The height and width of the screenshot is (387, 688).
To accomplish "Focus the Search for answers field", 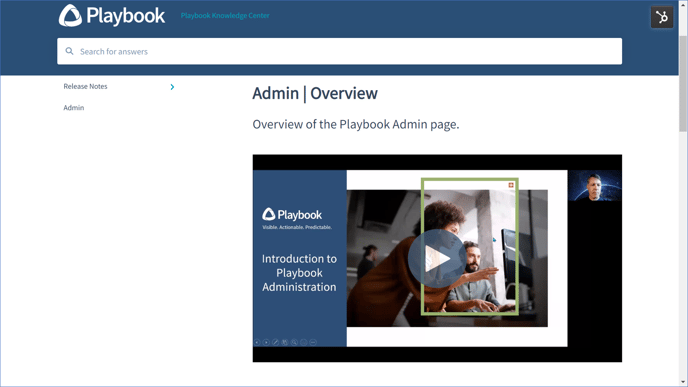I will pyautogui.click(x=339, y=51).
